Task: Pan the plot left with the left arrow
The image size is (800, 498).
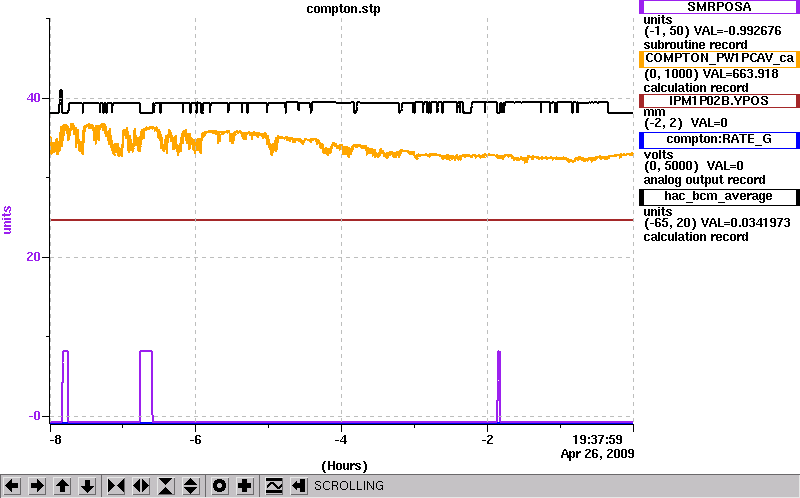Action: 12,486
